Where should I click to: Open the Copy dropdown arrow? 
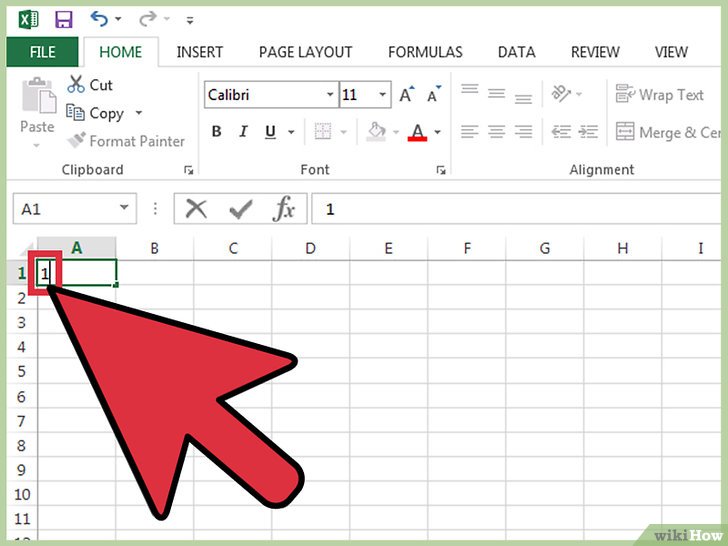pos(138,113)
